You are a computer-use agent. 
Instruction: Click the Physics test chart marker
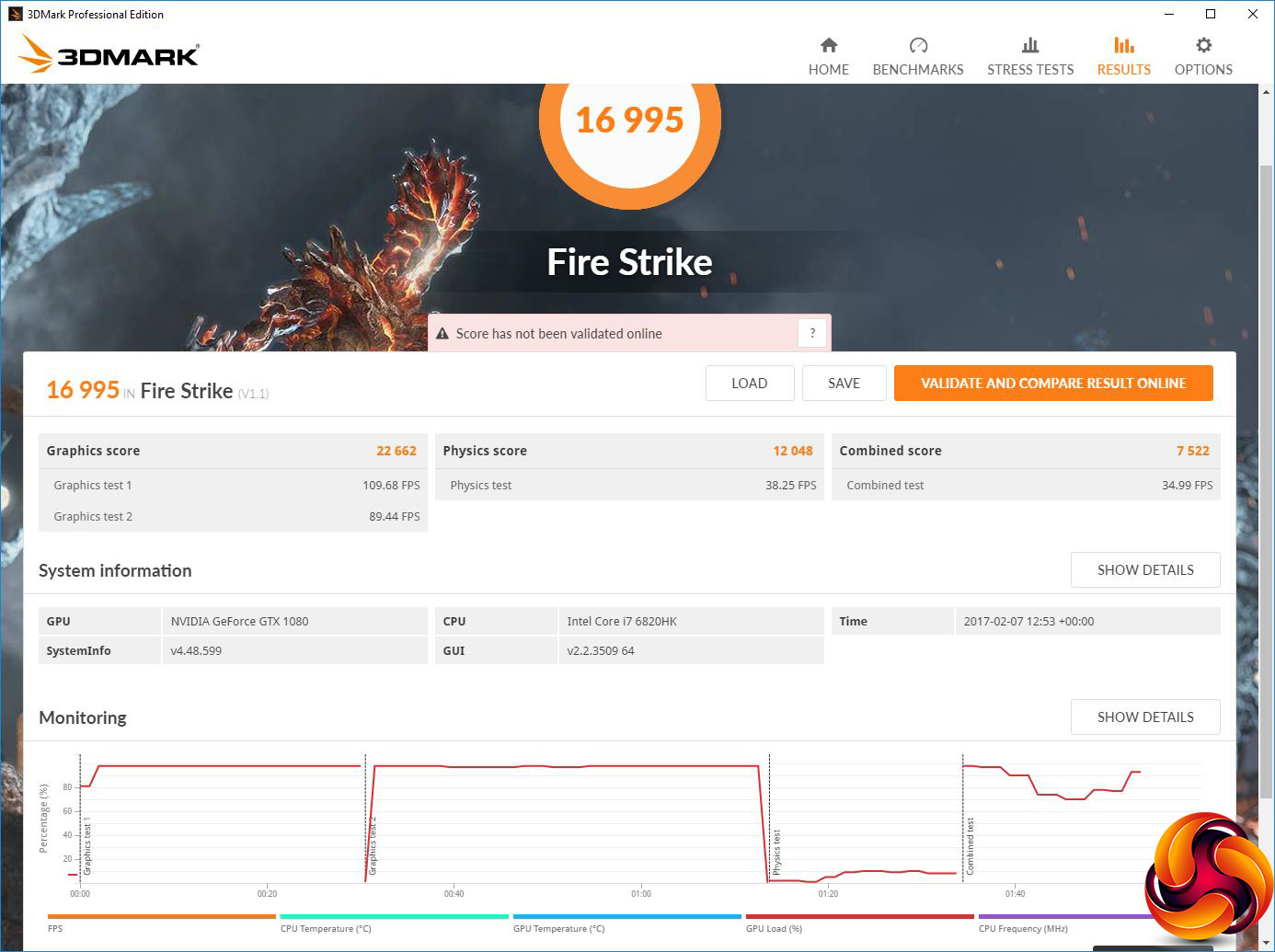[776, 852]
